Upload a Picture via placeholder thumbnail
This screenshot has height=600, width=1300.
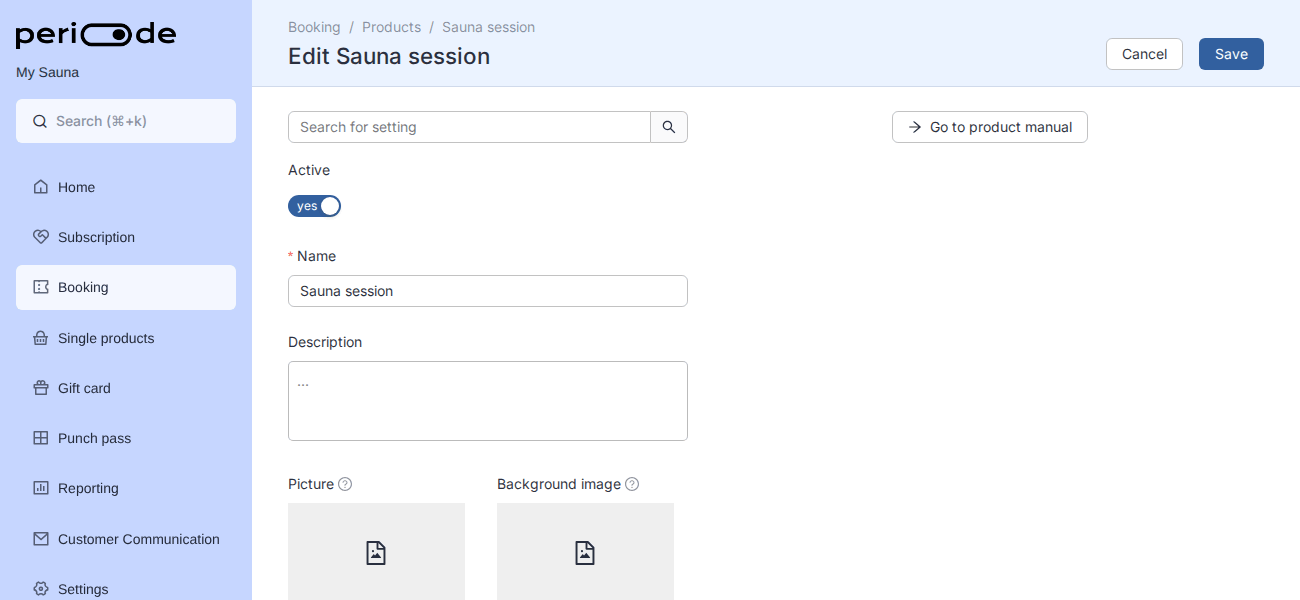point(376,552)
